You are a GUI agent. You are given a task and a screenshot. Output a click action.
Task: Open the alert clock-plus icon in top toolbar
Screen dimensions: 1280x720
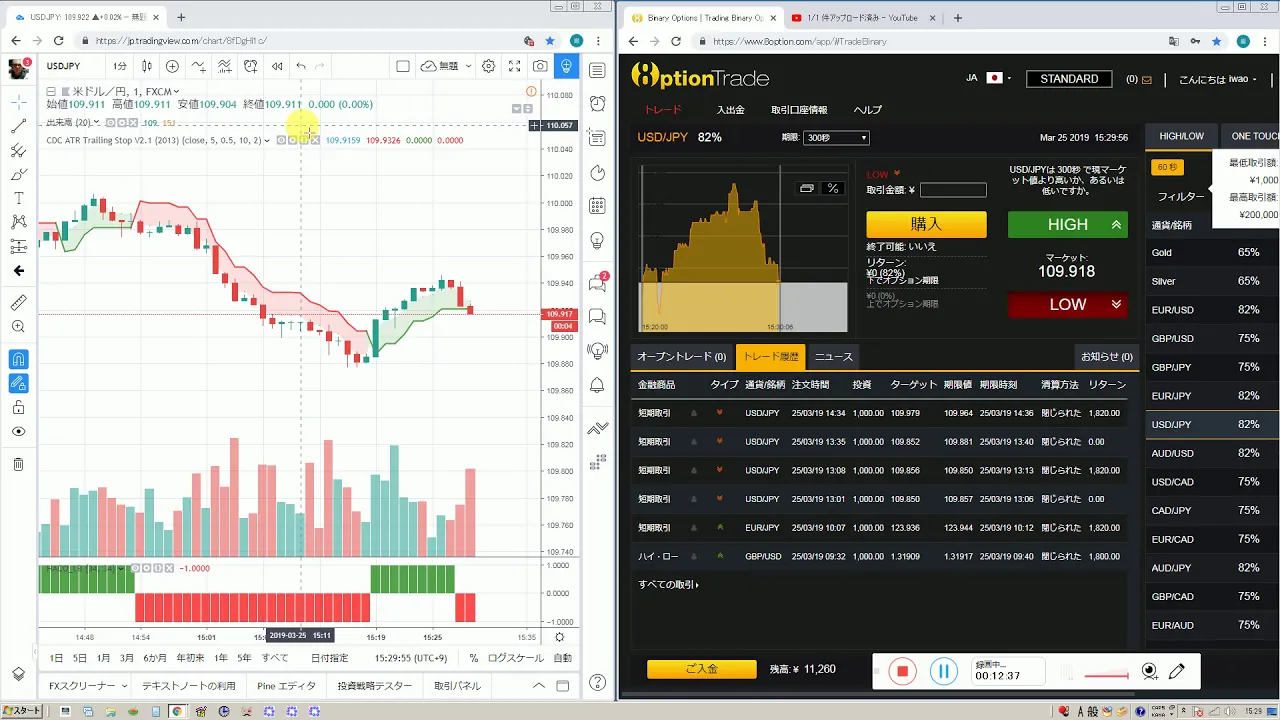click(x=251, y=66)
